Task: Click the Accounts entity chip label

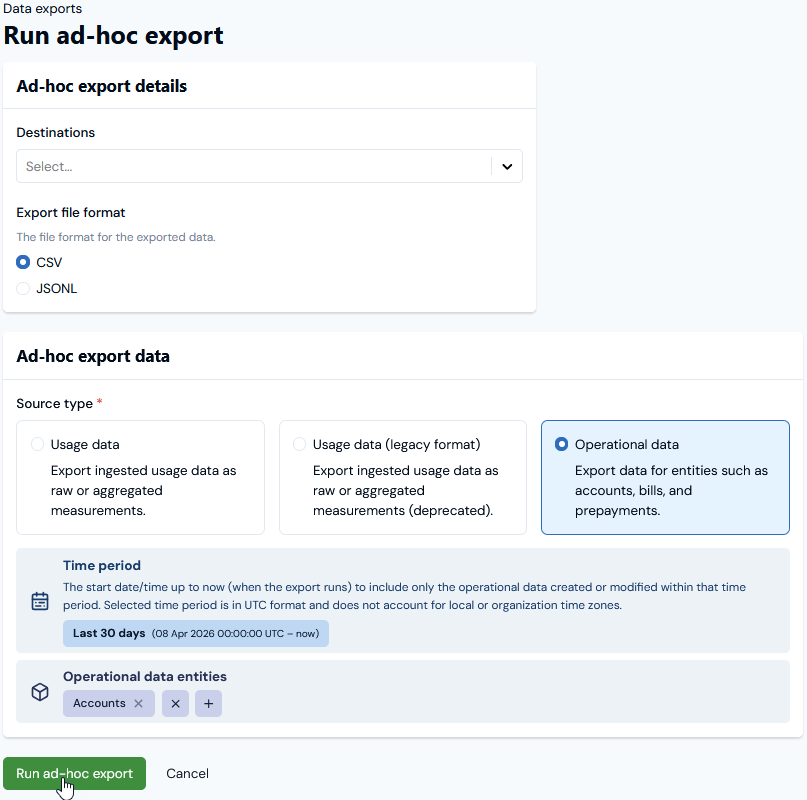Action: pos(99,703)
